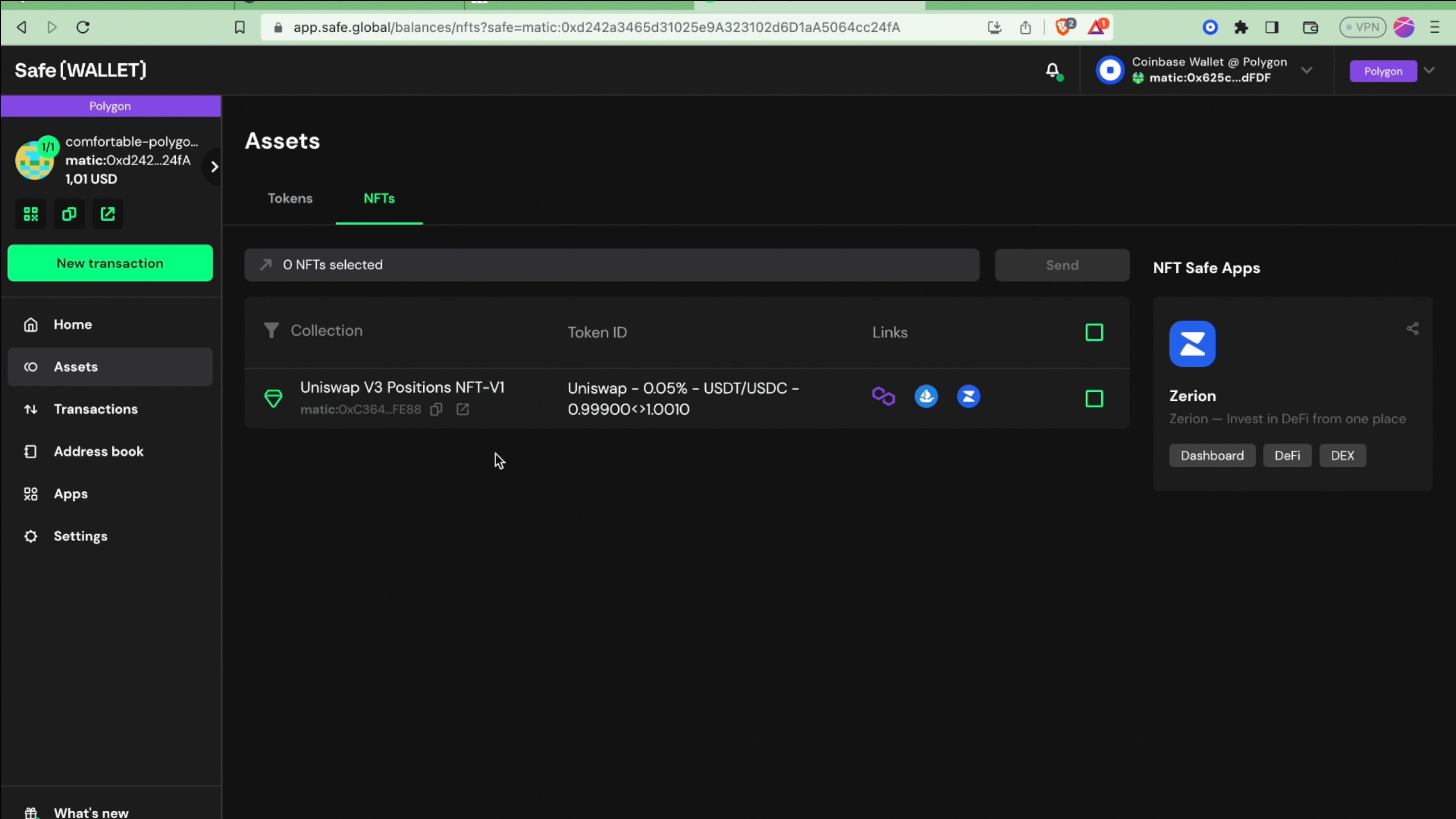The height and width of the screenshot is (819, 1456).
Task: Click the Dashboard link in Zerion panel
Action: click(x=1212, y=455)
